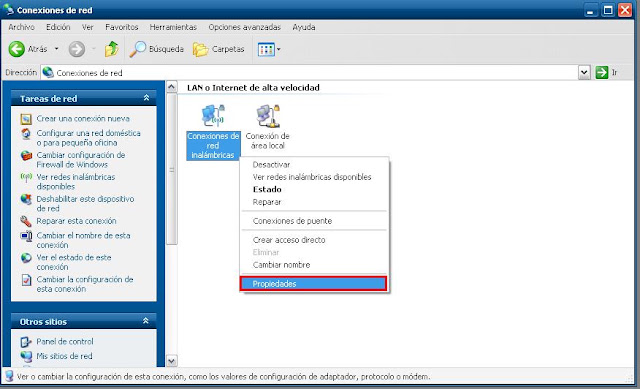
Task: Open the Edición menu
Action: (x=58, y=27)
